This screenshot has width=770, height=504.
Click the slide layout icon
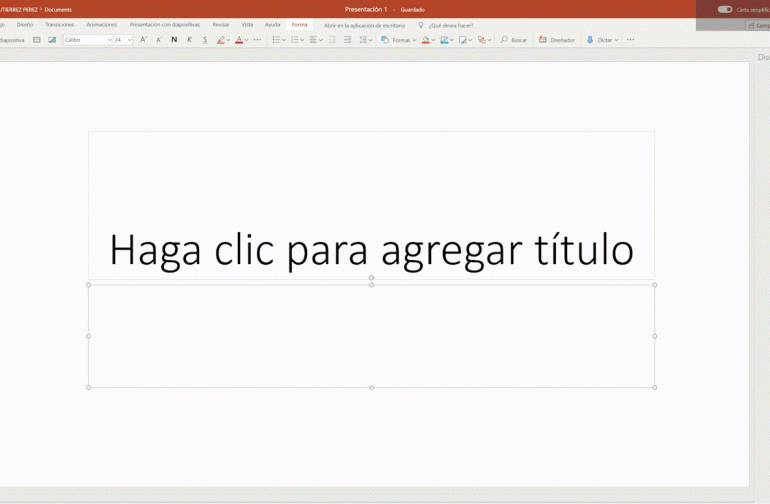[x=36, y=40]
